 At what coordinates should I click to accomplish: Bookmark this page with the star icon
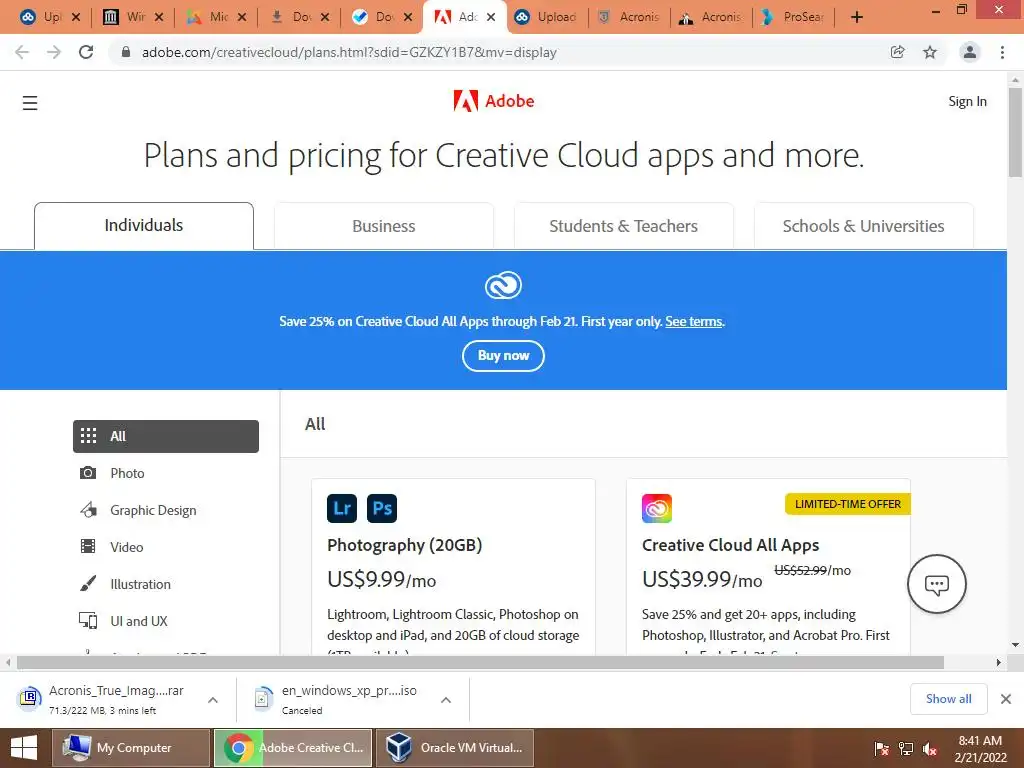point(930,52)
